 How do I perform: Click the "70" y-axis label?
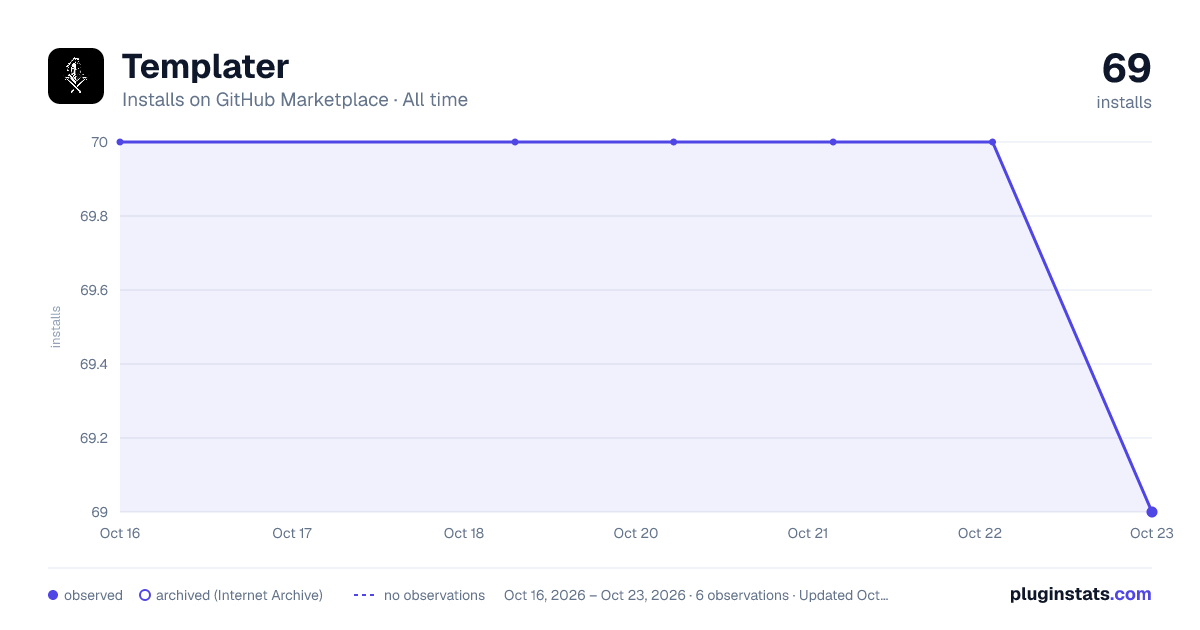(x=100, y=142)
